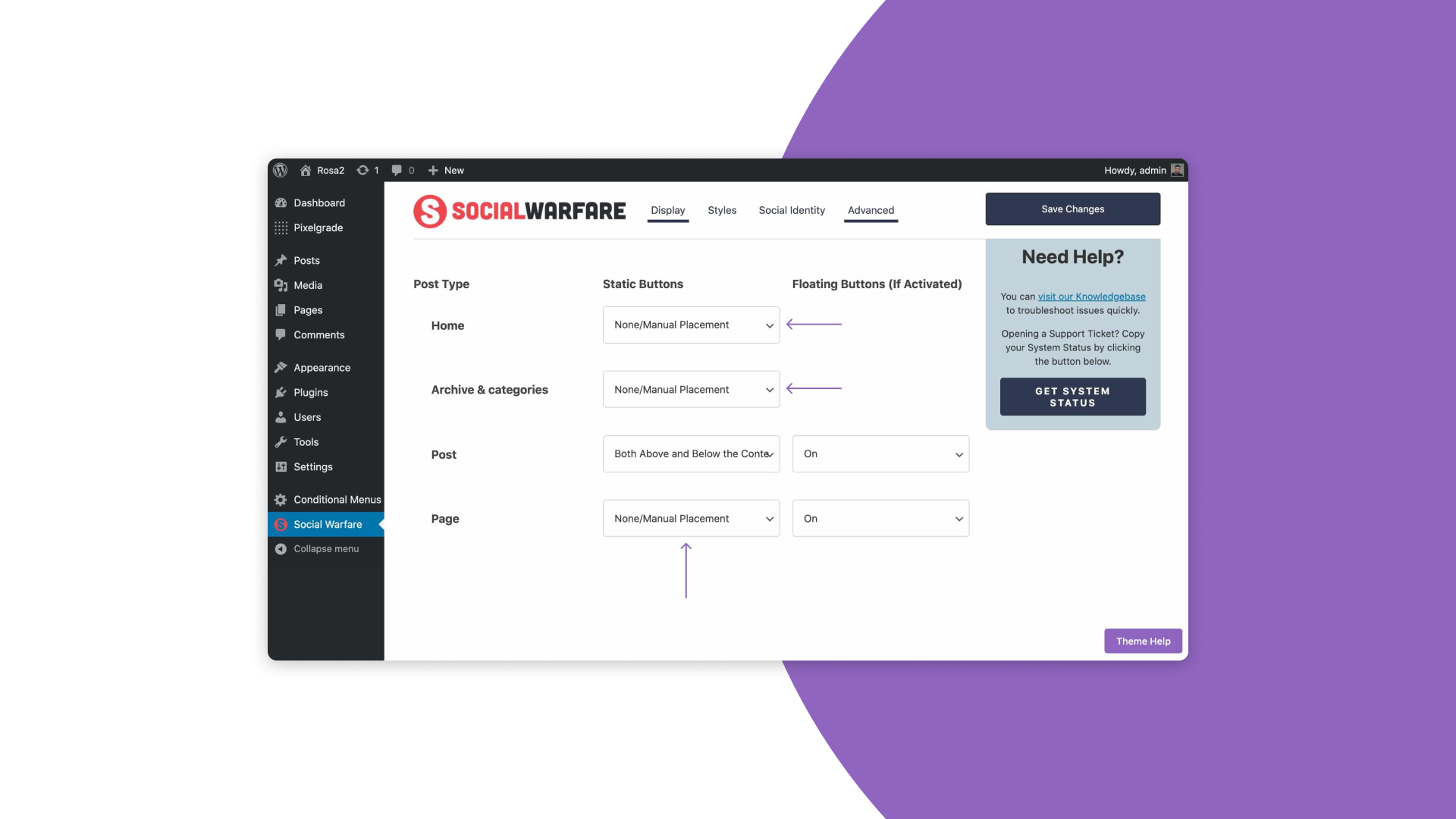This screenshot has width=1456, height=819.
Task: Click the Rosa2 home icon
Action: tap(306, 171)
